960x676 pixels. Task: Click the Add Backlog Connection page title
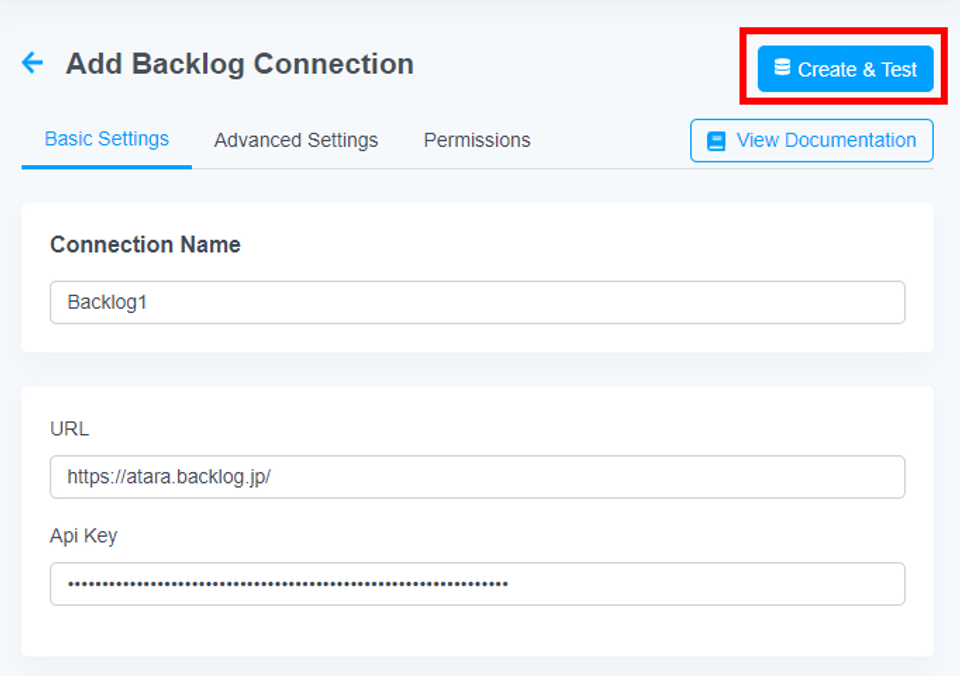[x=239, y=64]
